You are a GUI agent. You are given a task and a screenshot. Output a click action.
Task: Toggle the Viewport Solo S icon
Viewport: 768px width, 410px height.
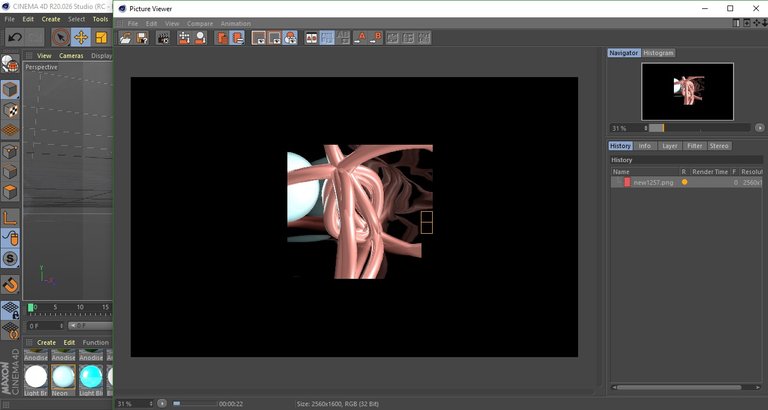pyautogui.click(x=10, y=258)
